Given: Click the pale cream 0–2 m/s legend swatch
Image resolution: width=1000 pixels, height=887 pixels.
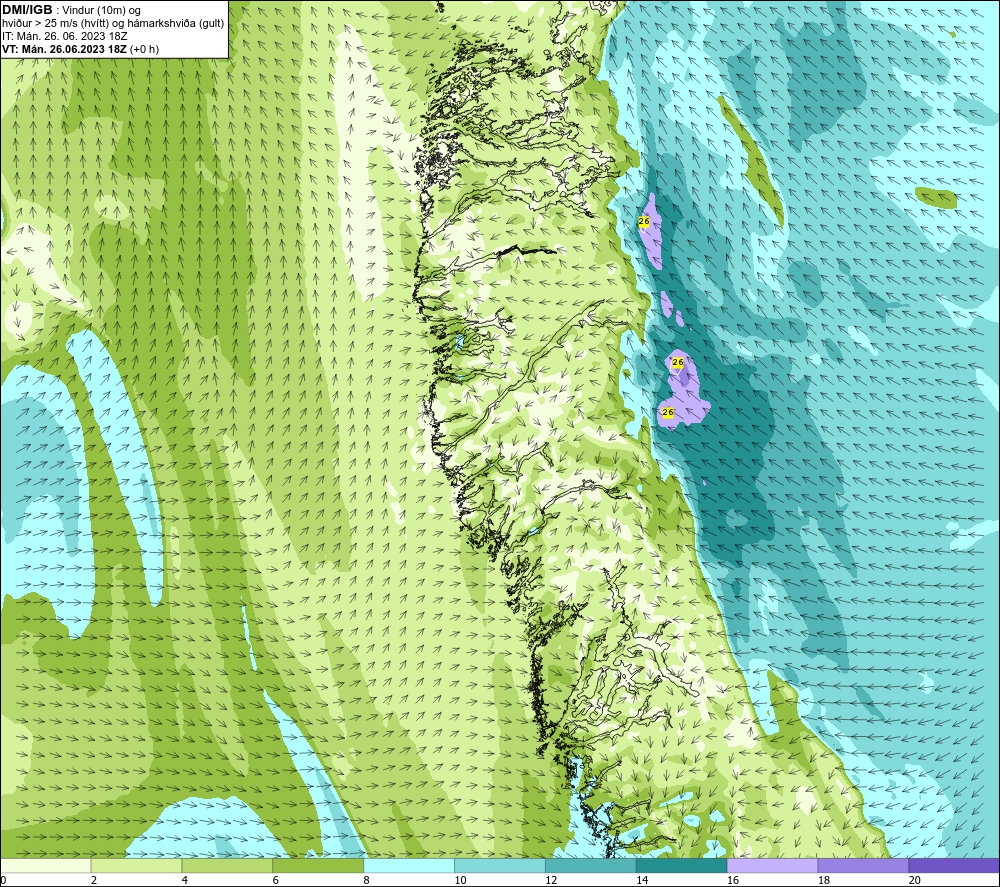Looking at the screenshot, I should (46, 865).
